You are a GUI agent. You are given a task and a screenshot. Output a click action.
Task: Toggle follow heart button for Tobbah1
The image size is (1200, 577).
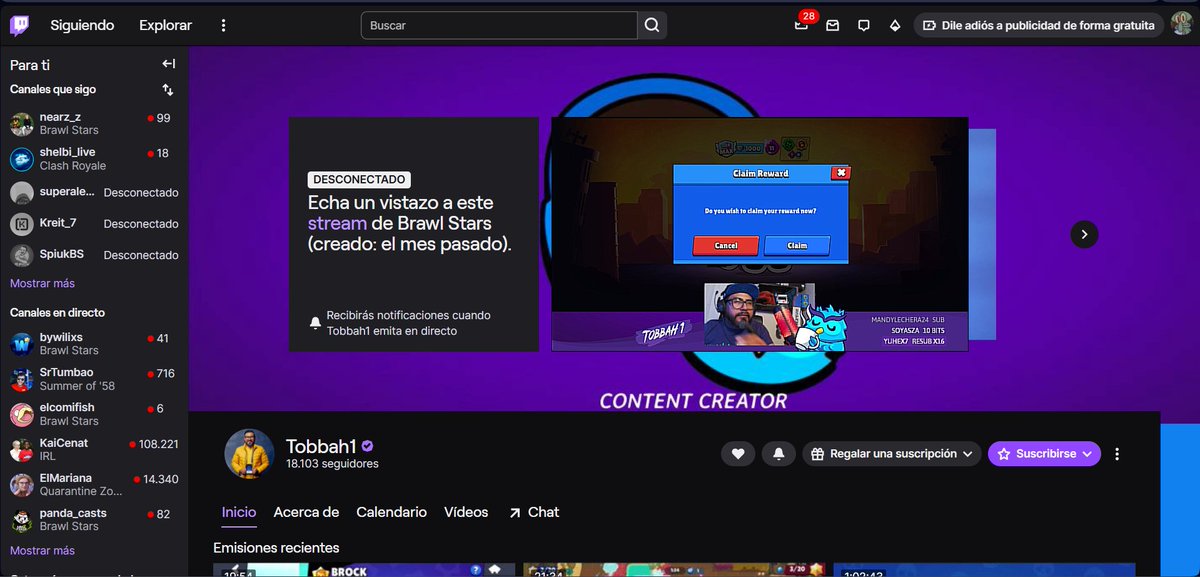[738, 454]
